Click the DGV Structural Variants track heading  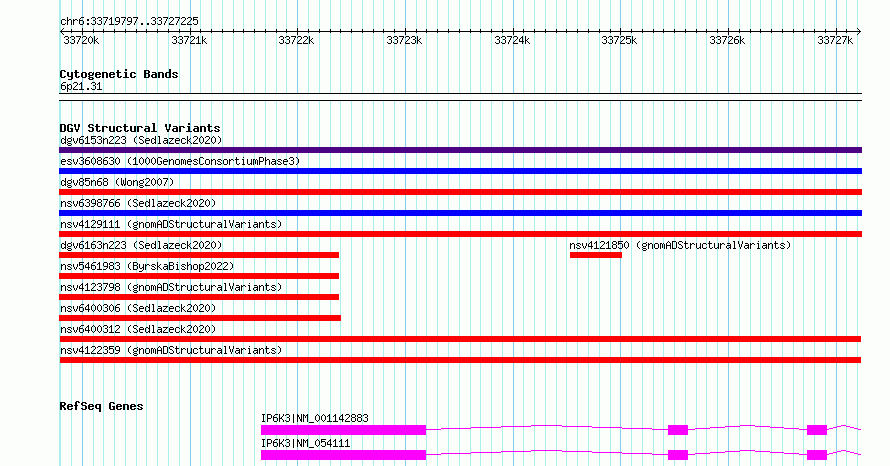140,128
